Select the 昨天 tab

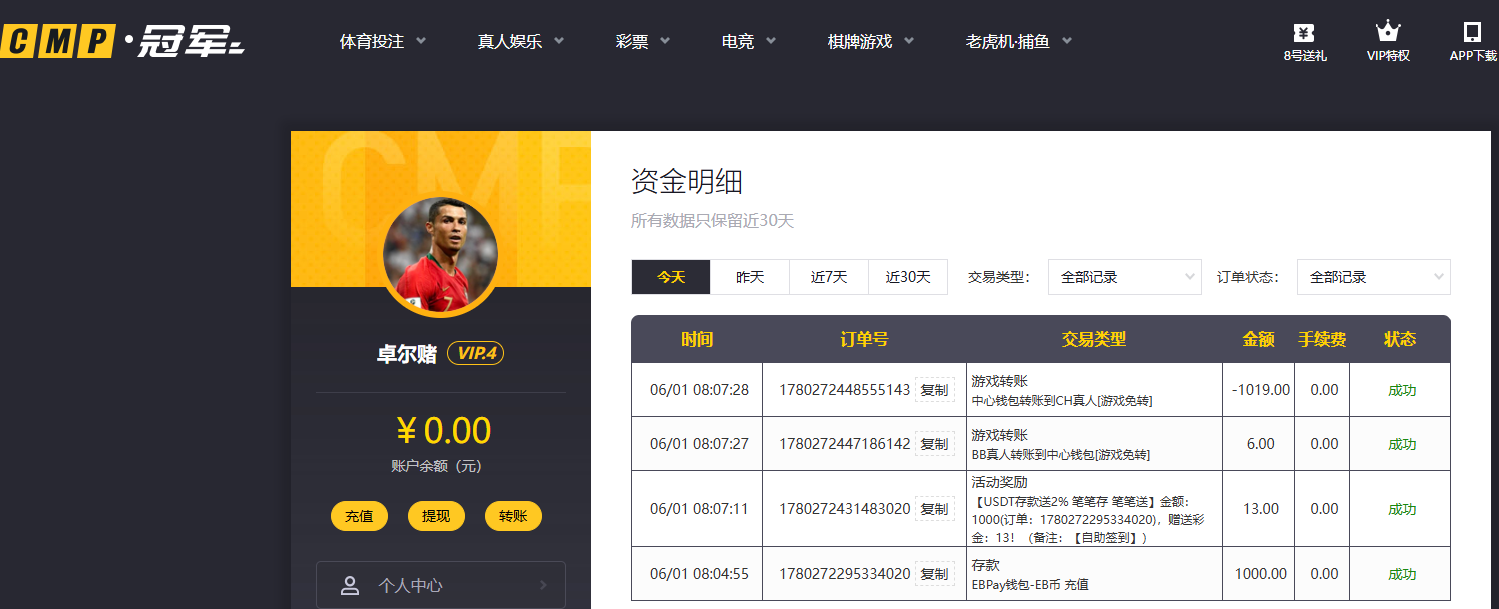point(750,277)
